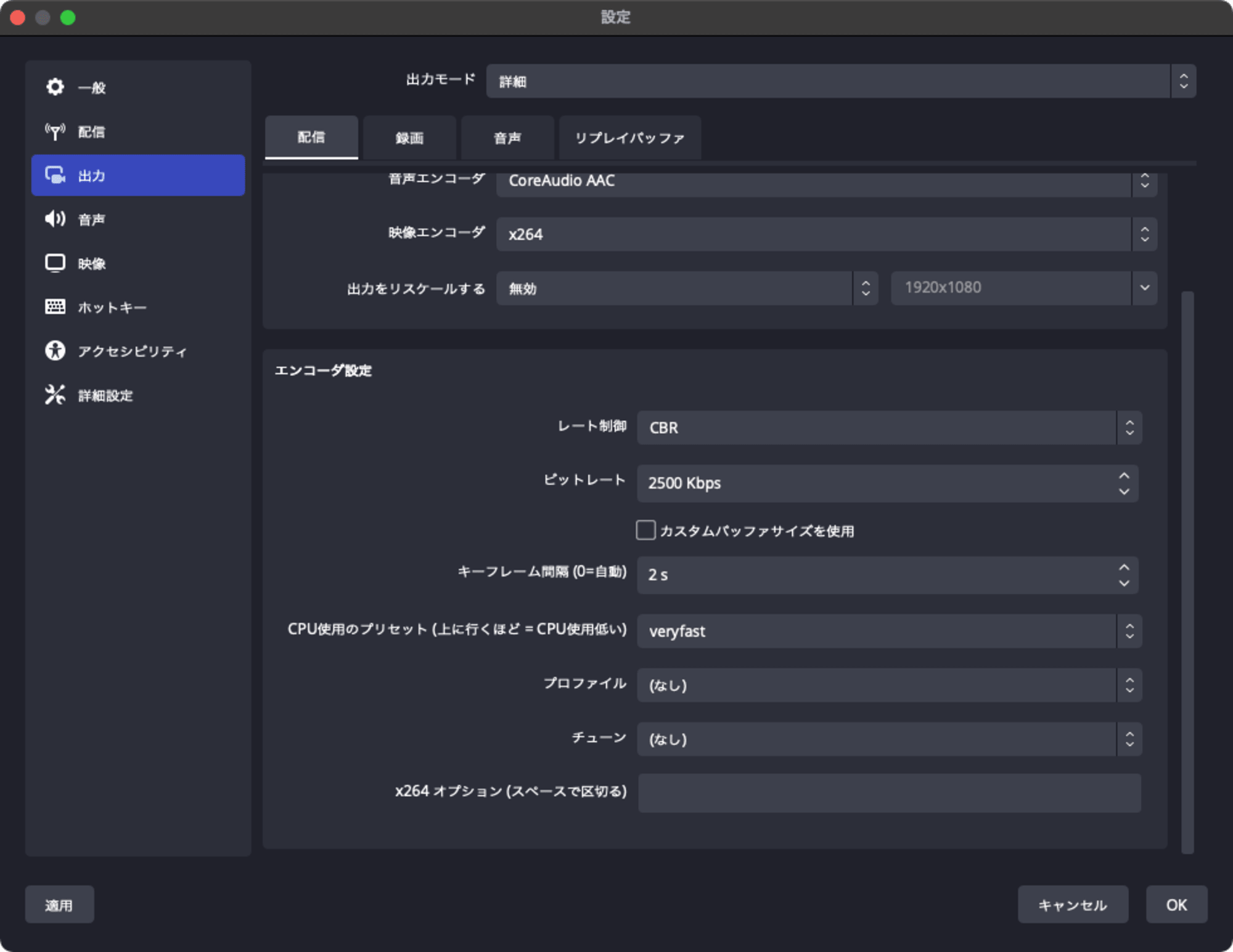Image resolution: width=1233 pixels, height=952 pixels.
Task: Click the accessibility person icon
Action: pyautogui.click(x=55, y=351)
